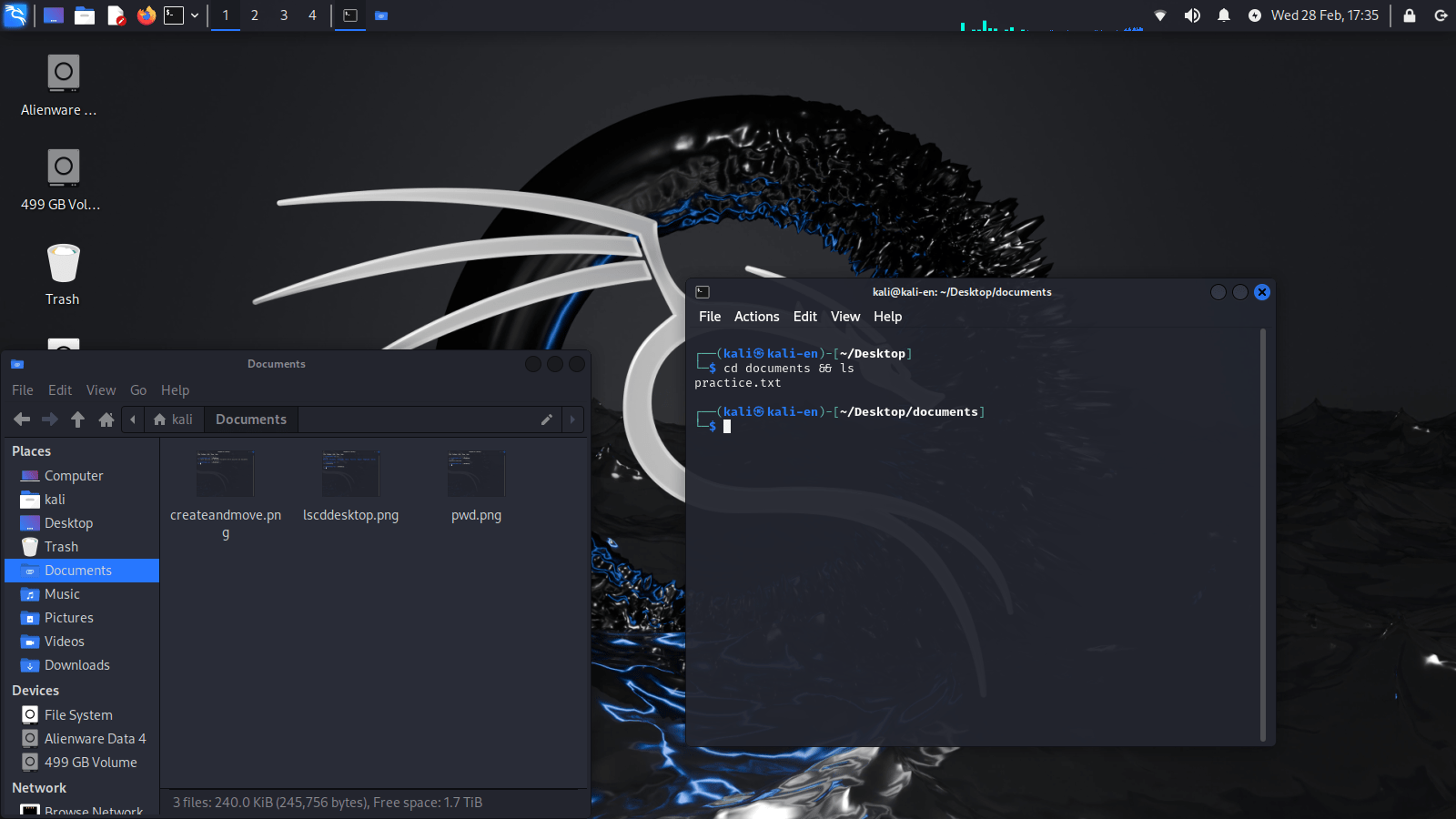Viewport: 1456px width, 819px height.
Task: Go to the home folder via the toolbar home icon
Action: [106, 420]
